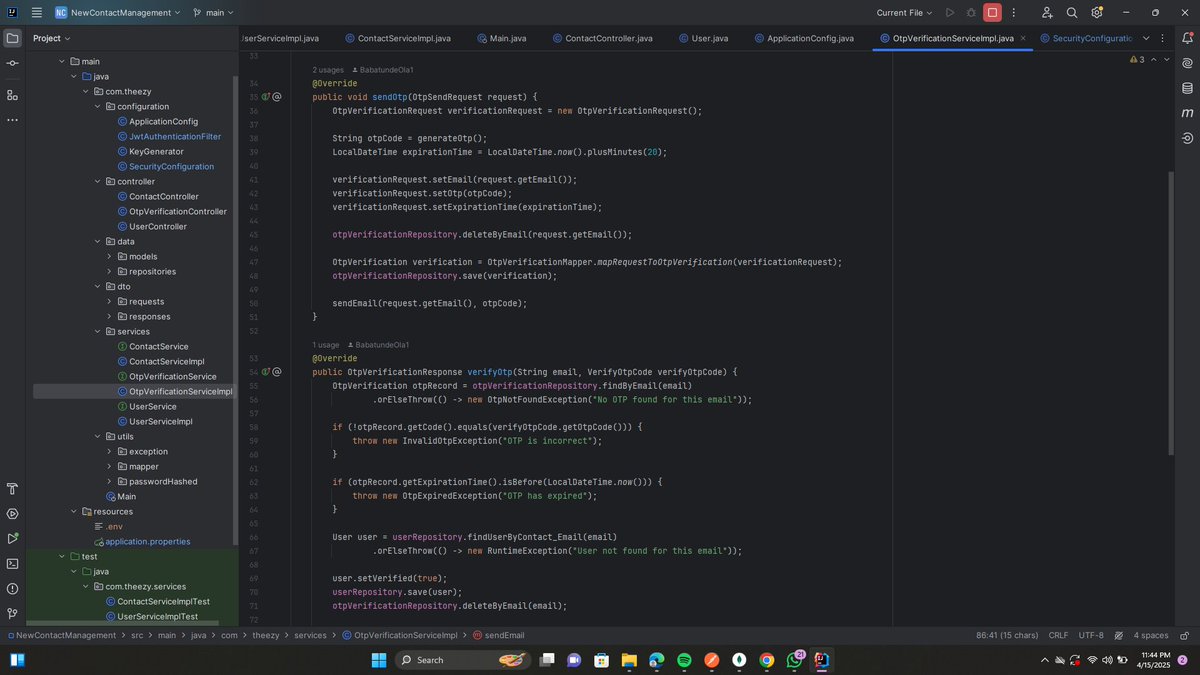1200x675 pixels.
Task: Open the Project tool window folder icon
Action: tap(12, 38)
